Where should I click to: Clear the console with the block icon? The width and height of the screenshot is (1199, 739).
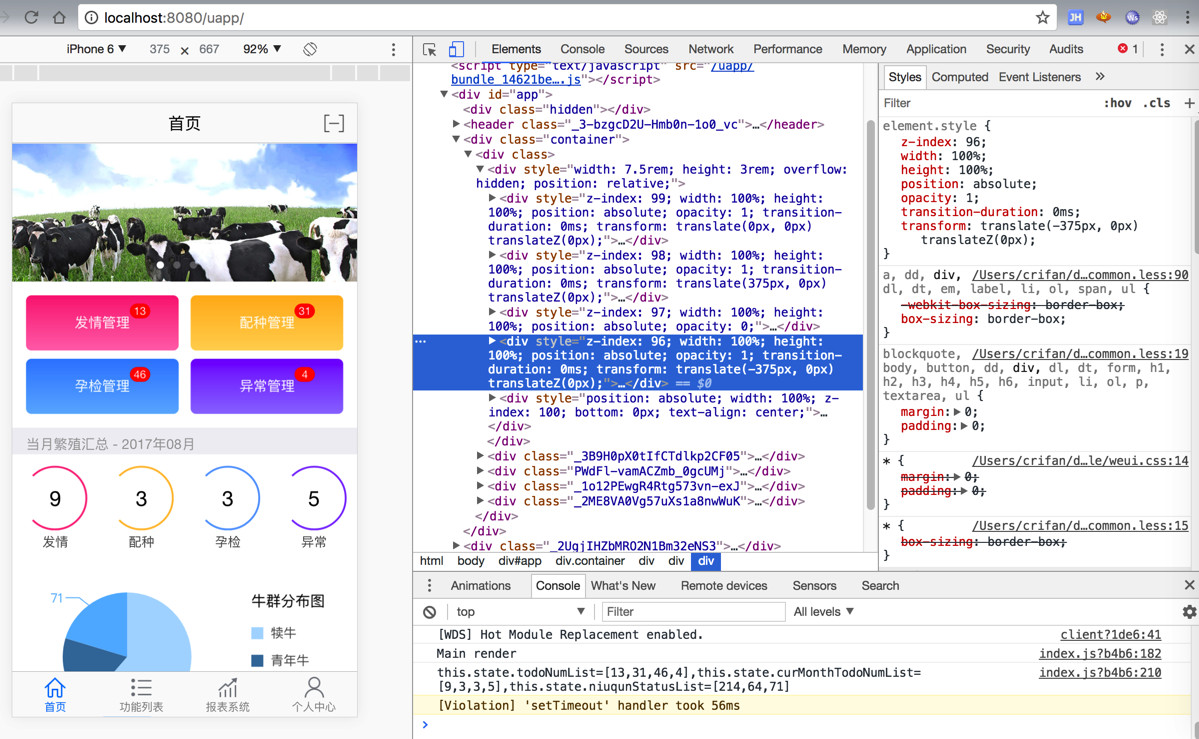(x=430, y=612)
